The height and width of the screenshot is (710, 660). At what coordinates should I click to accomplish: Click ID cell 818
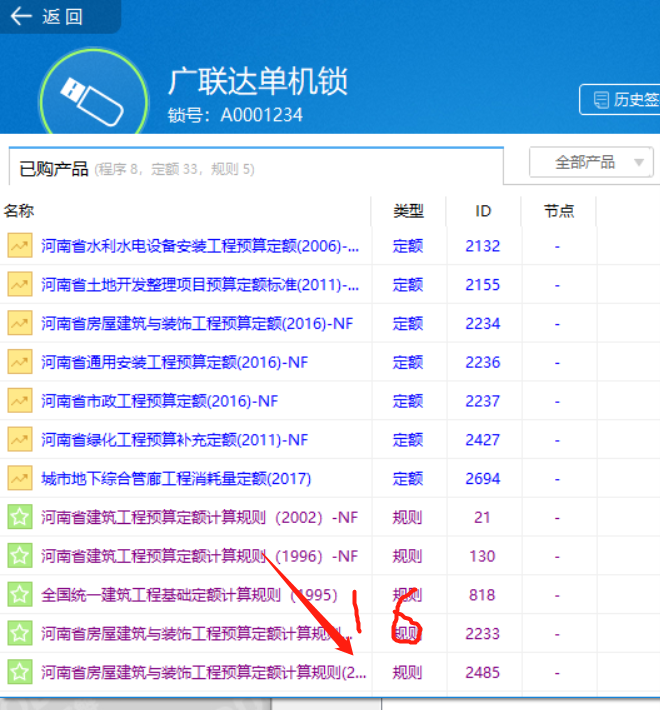click(x=483, y=595)
